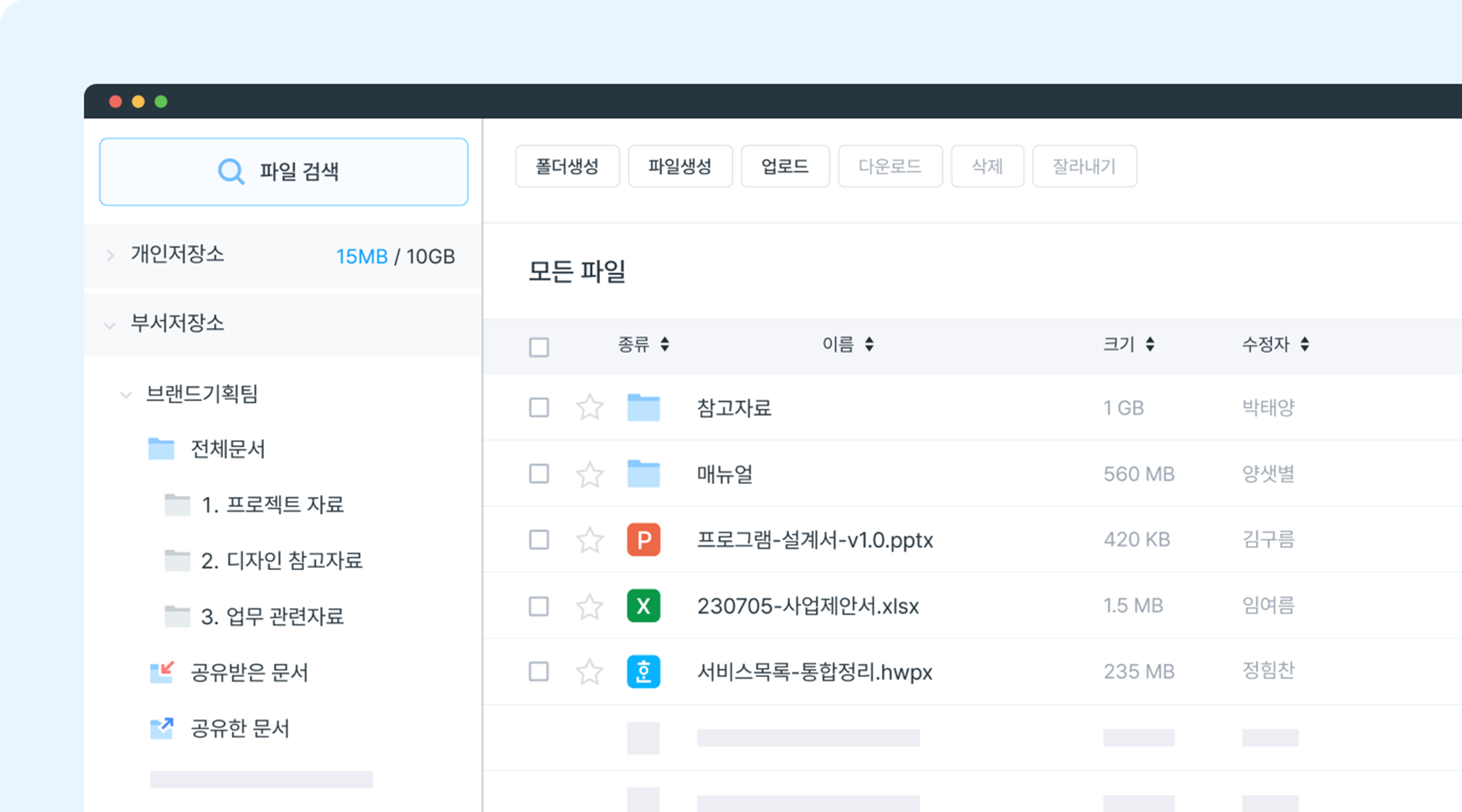This screenshot has height=812, width=1462.
Task: Open the 참고자료 folder icon
Action: click(644, 407)
